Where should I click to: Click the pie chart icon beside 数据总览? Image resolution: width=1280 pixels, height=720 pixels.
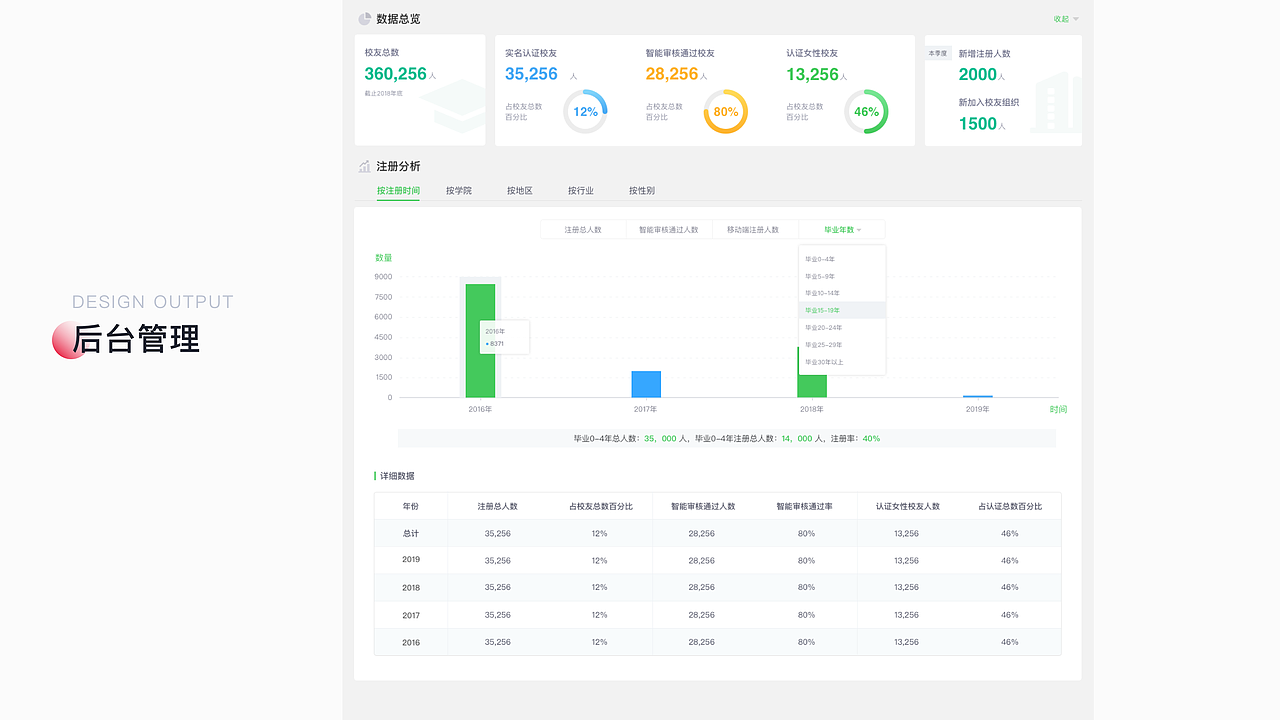click(365, 19)
